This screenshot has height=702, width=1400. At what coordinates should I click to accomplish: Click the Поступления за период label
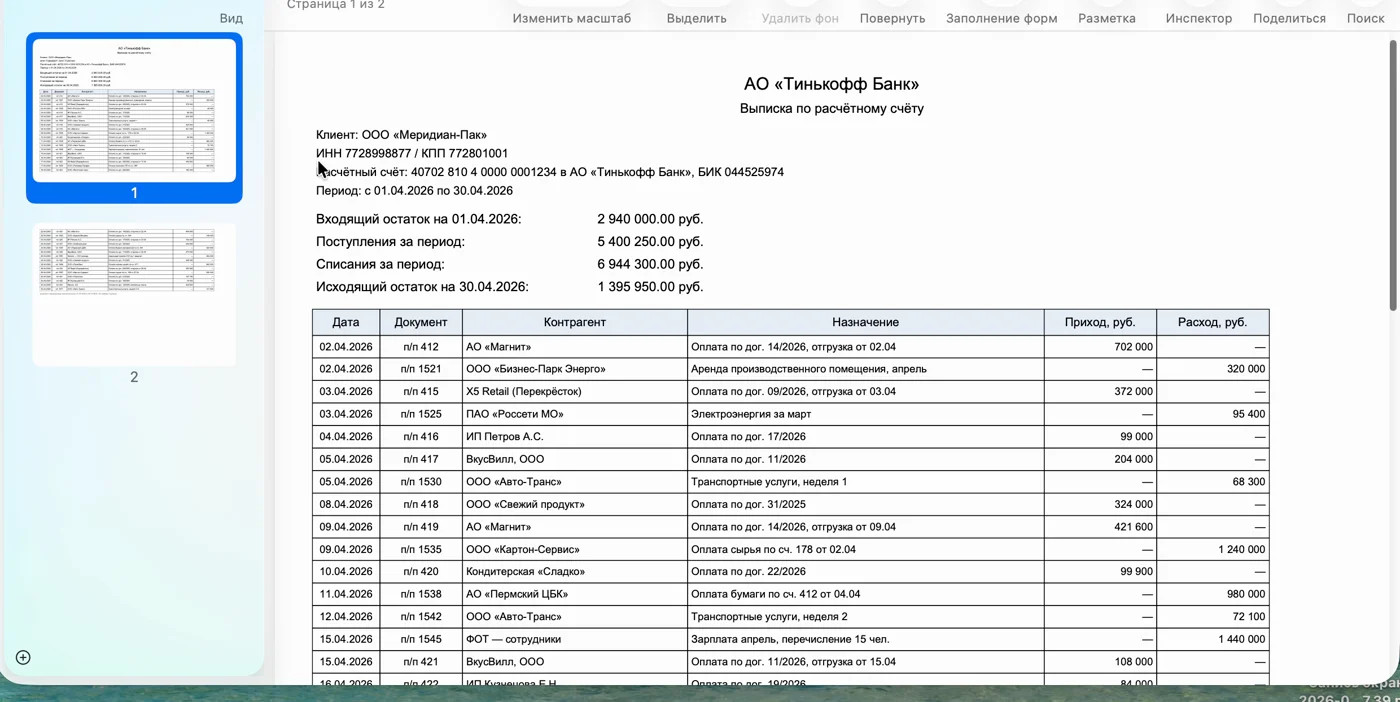point(390,241)
